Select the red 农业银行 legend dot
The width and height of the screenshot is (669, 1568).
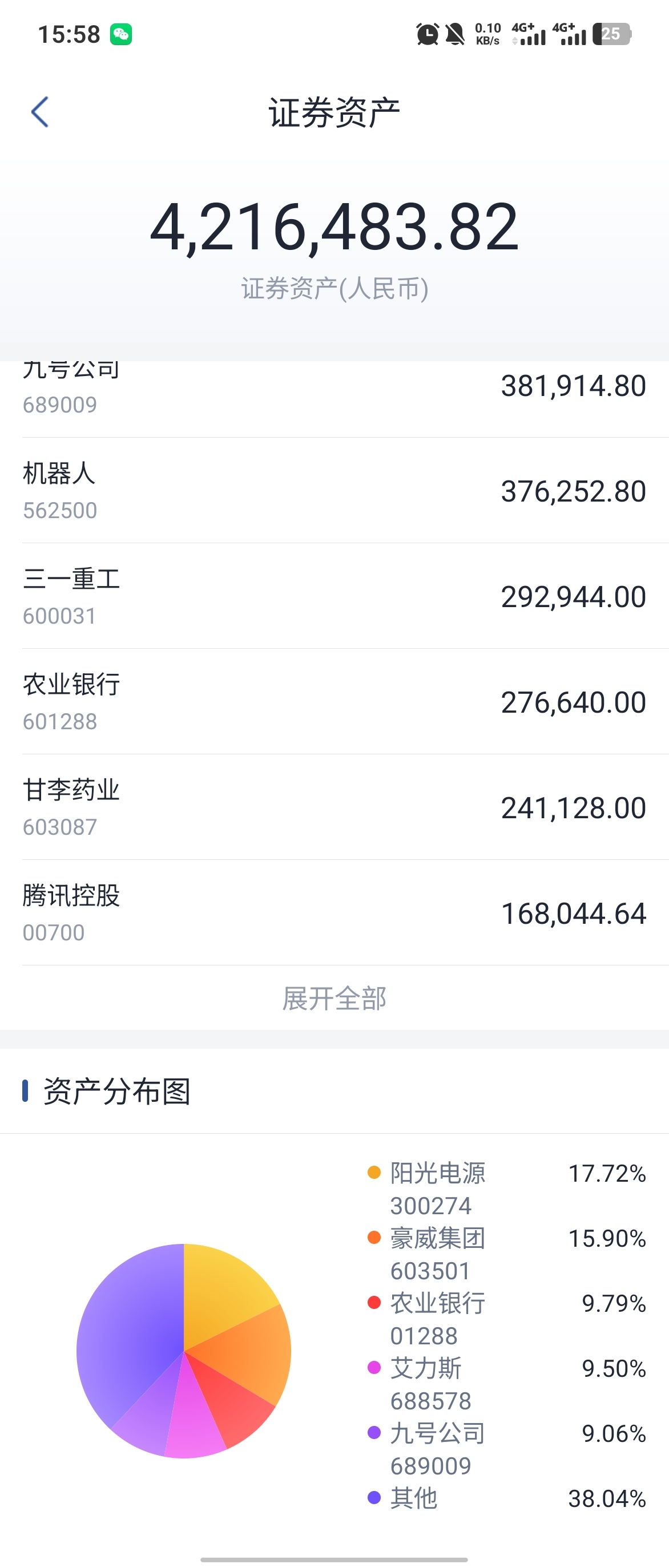point(374,1302)
